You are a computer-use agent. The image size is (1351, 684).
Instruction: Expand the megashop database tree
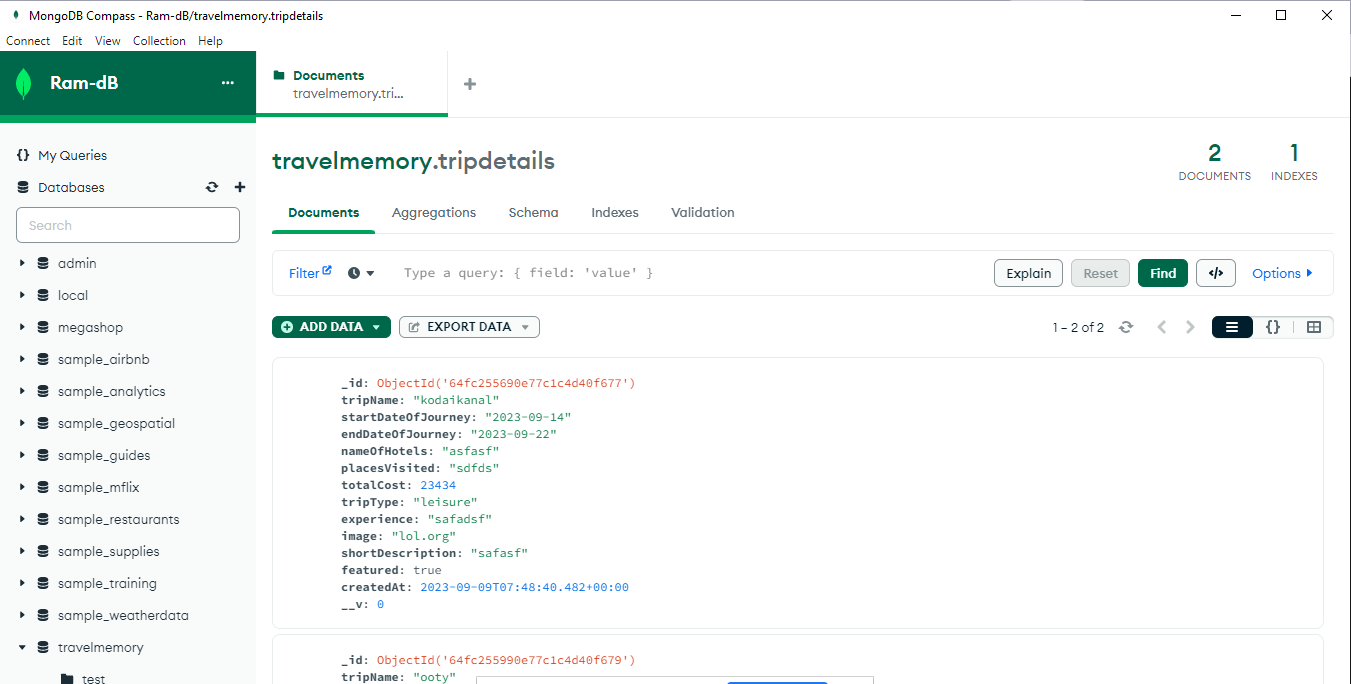pos(22,327)
